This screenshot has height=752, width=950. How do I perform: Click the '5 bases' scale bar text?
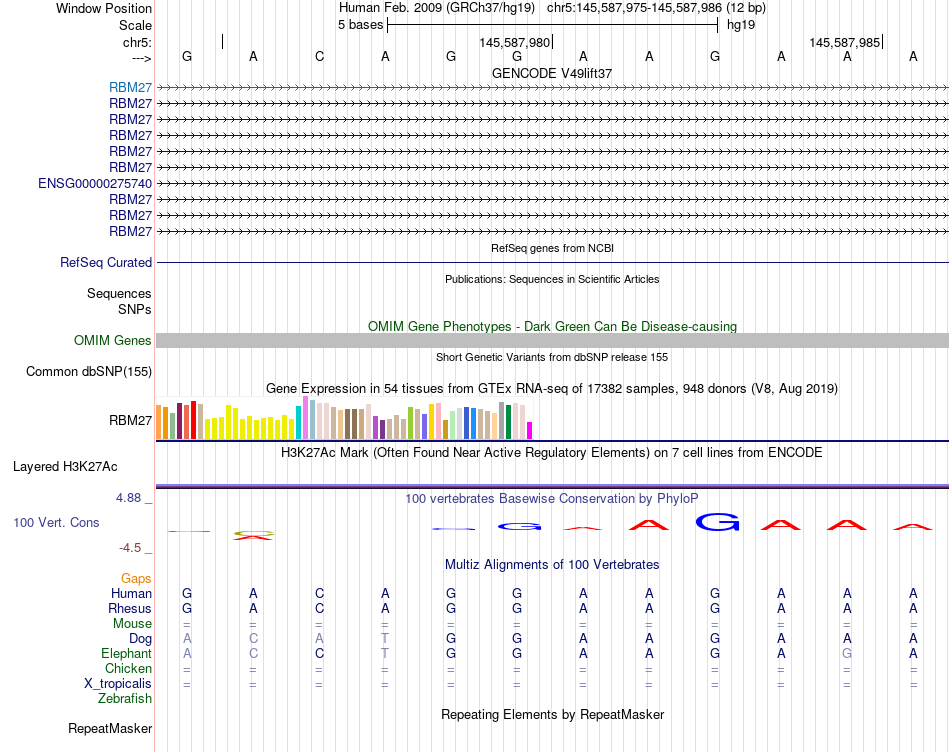(360, 25)
